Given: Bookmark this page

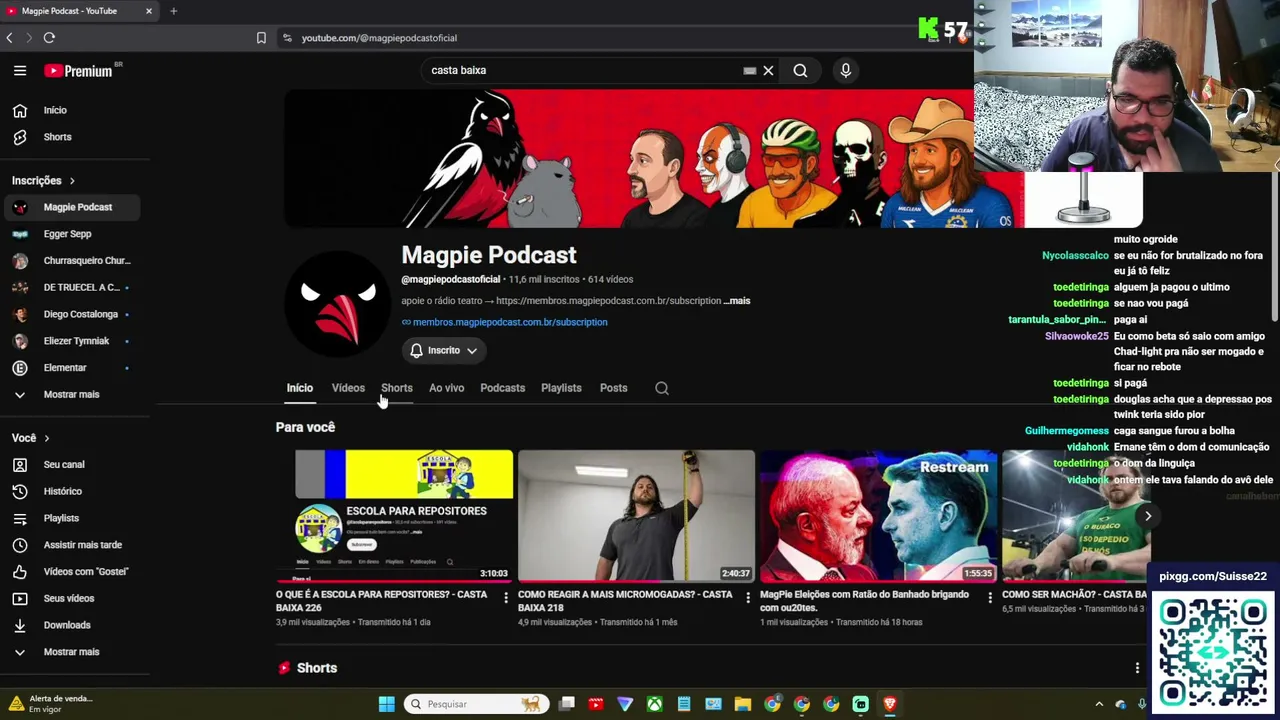Looking at the screenshot, I should [261, 38].
